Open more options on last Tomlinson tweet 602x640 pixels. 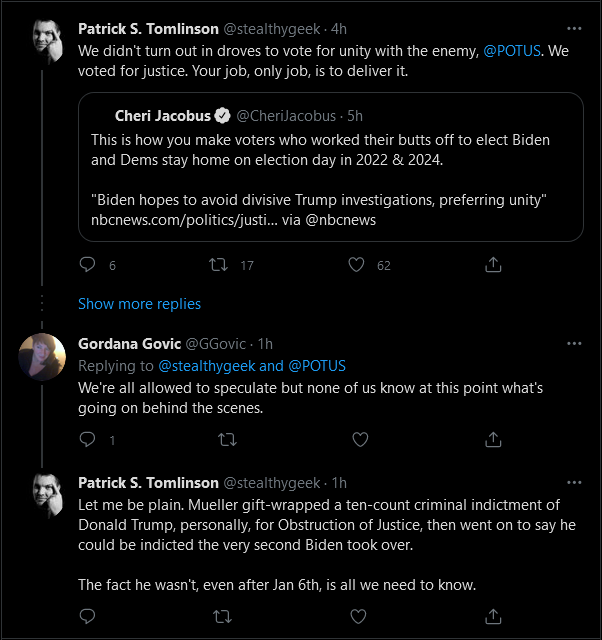(574, 482)
